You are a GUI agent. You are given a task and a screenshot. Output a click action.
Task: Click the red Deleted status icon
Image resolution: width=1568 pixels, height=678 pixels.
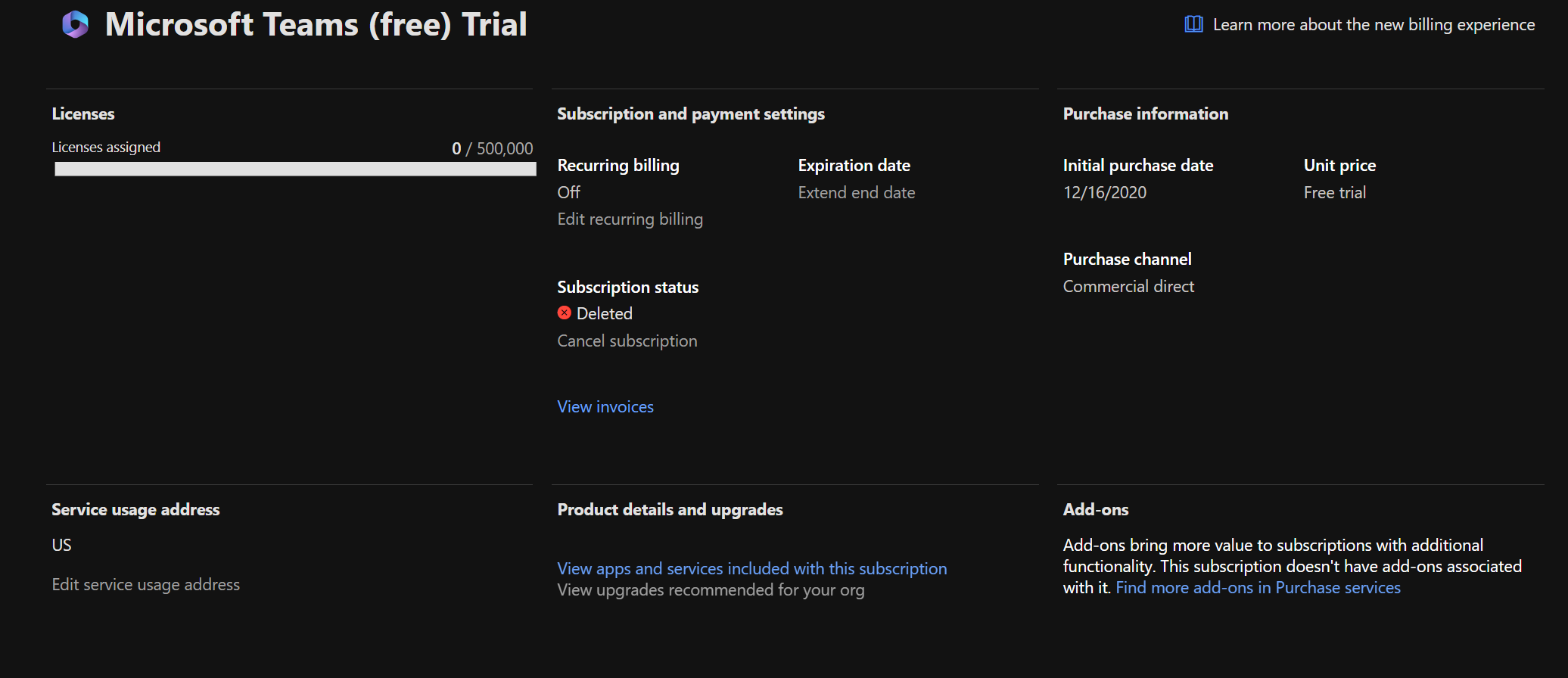click(565, 313)
